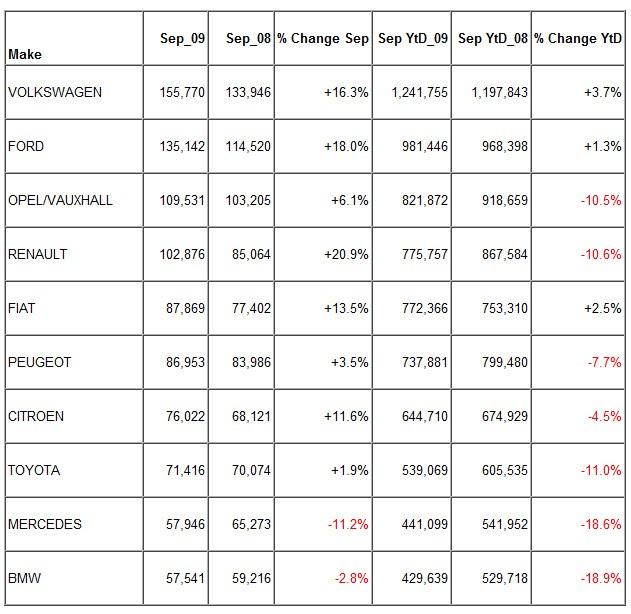Screen dimensions: 631x614
Task: Click the PEUGEOT row label
Action: tap(39, 362)
